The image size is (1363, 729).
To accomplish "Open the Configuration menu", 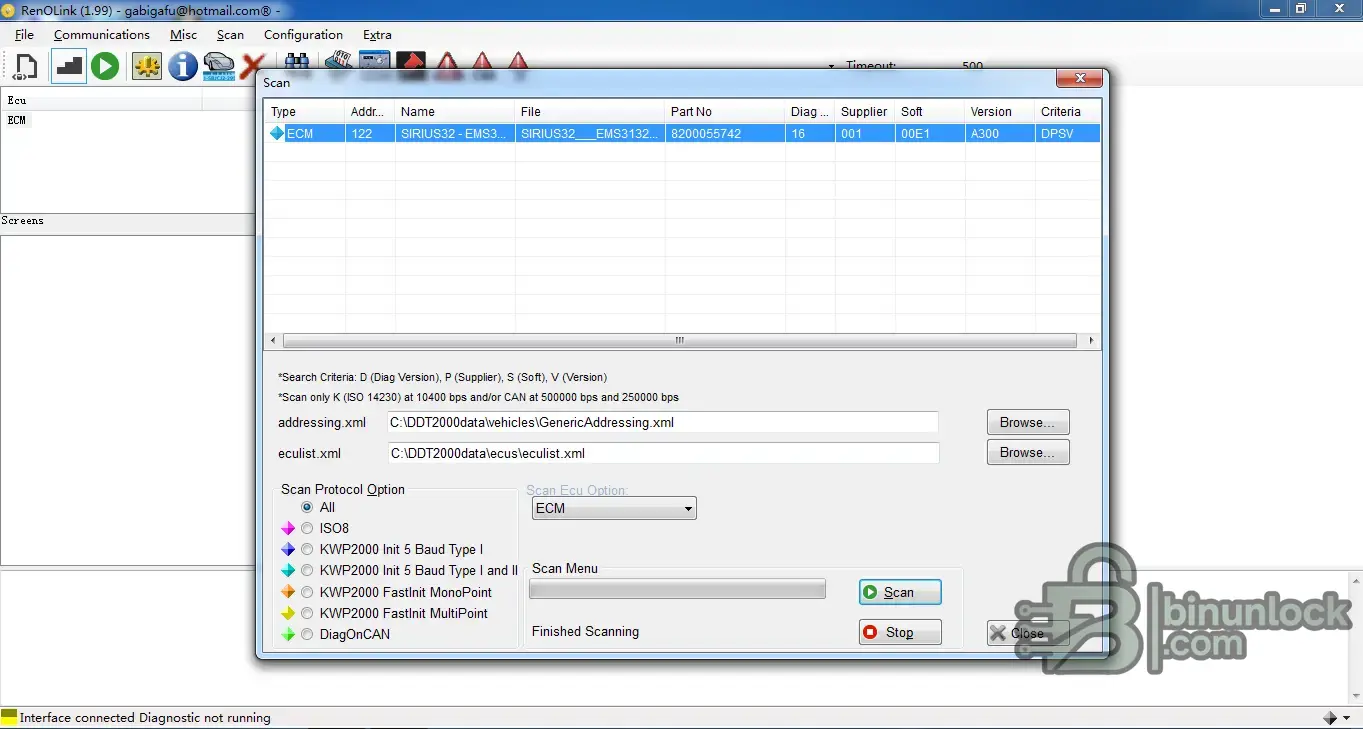I will 303,34.
